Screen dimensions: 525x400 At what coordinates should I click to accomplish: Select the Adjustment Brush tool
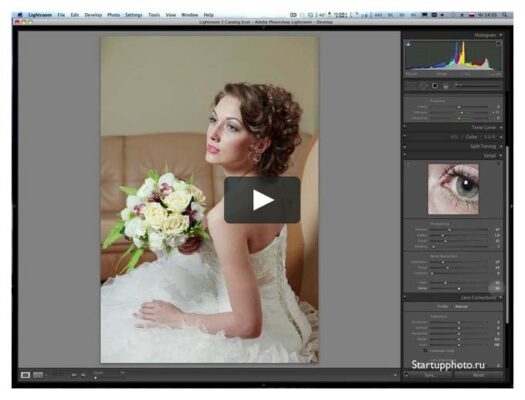[x=478, y=86]
